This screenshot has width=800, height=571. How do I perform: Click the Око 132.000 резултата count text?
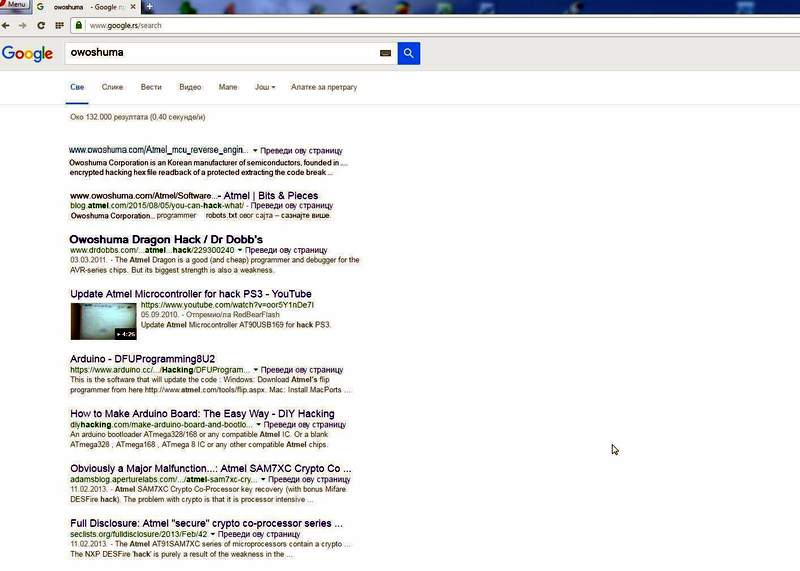(x=138, y=117)
